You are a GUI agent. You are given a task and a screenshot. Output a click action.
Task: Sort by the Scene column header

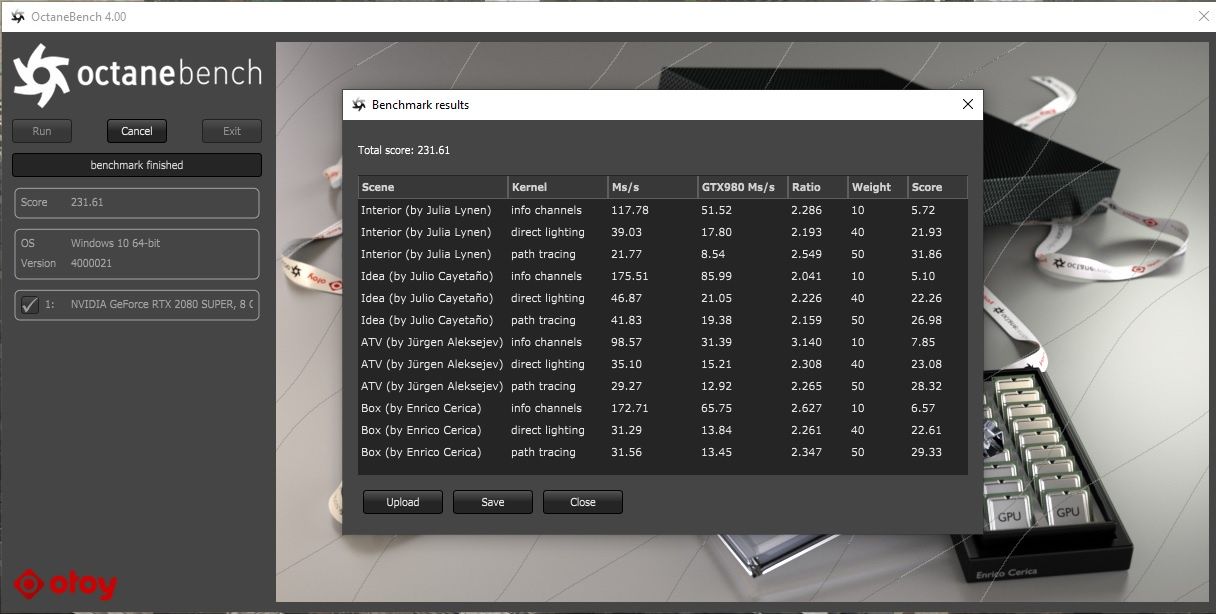(x=433, y=187)
